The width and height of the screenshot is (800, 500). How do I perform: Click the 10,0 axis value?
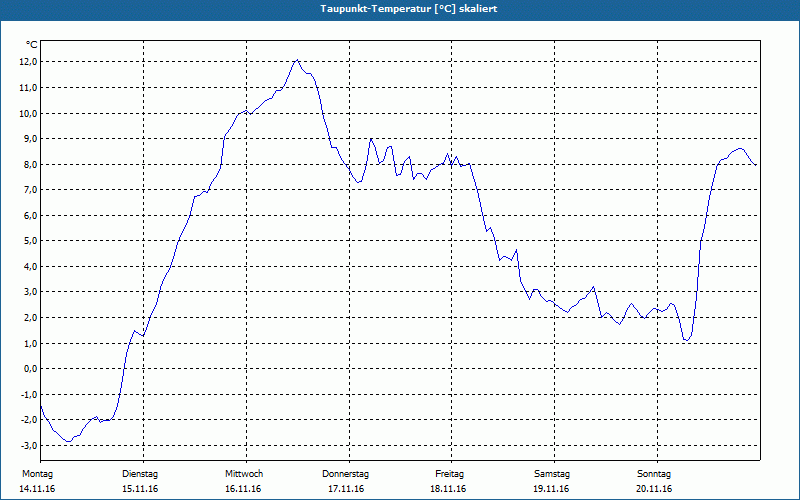pos(28,113)
